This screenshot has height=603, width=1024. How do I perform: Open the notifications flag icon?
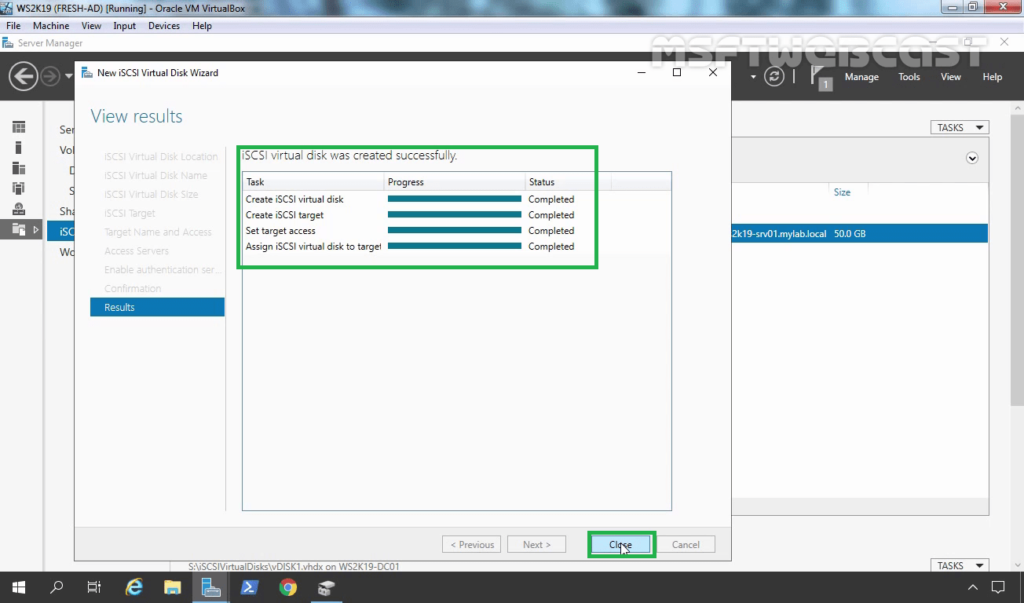pyautogui.click(x=821, y=77)
